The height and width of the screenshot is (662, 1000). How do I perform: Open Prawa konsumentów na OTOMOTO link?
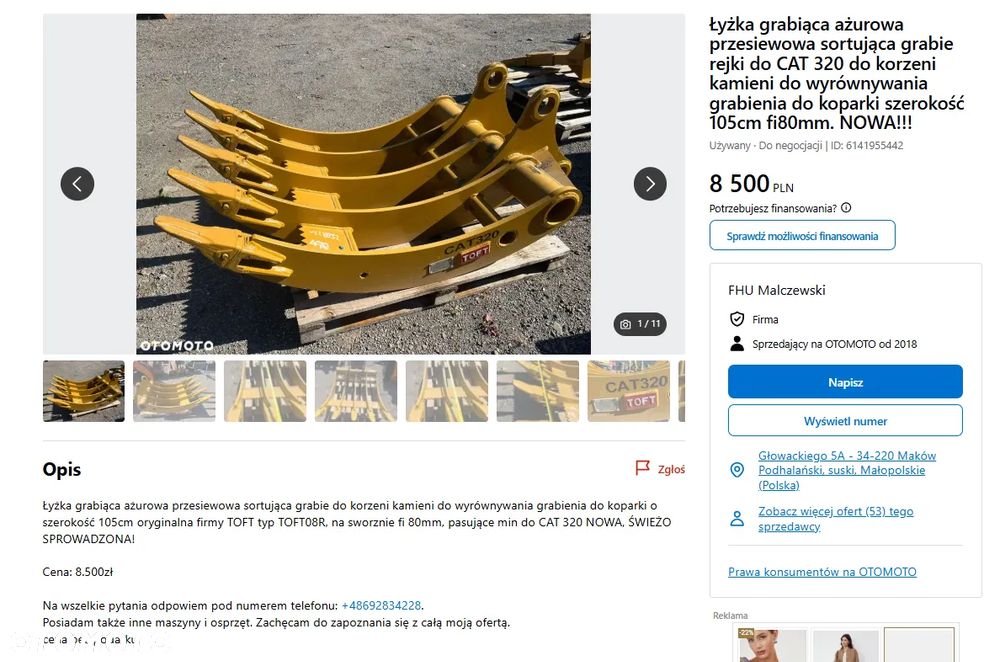[822, 572]
